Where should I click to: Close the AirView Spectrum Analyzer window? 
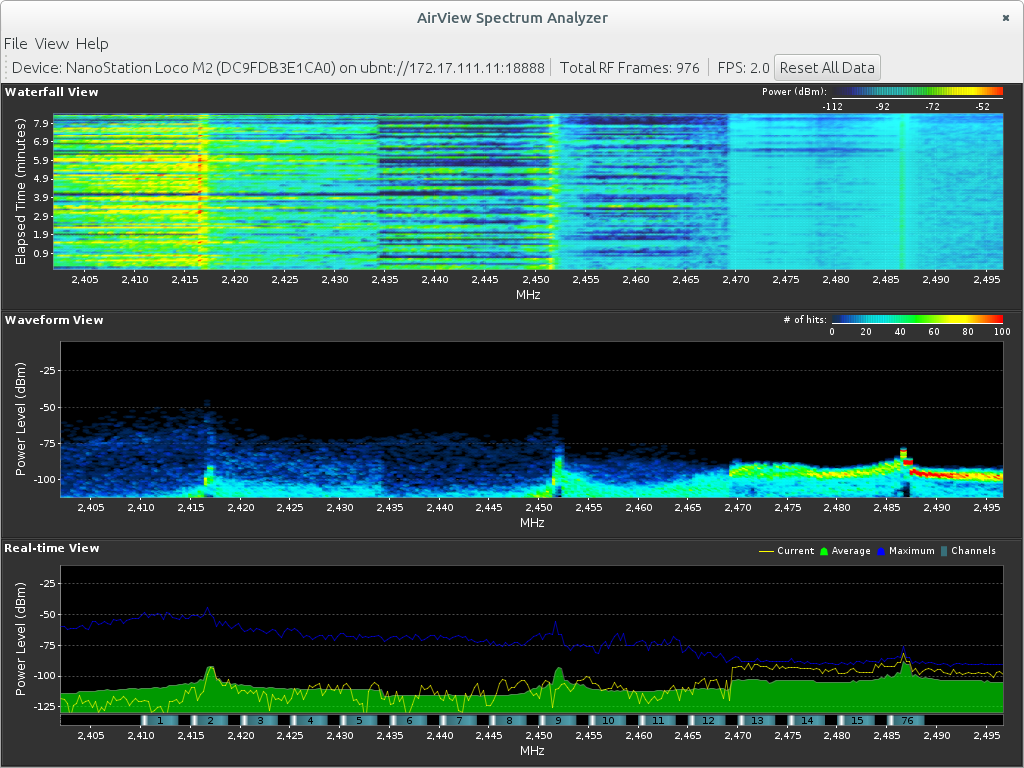(x=1005, y=18)
